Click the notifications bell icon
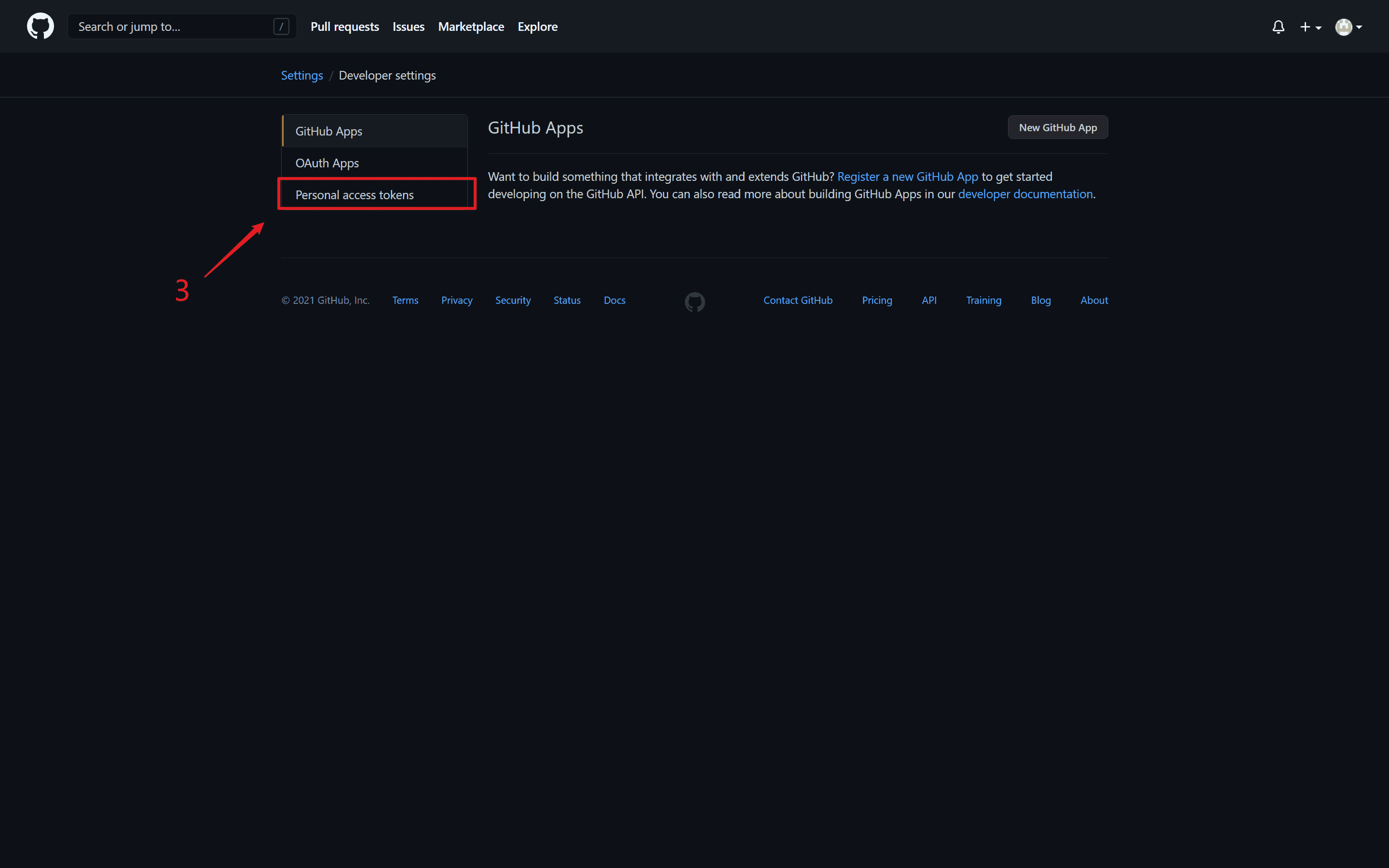This screenshot has width=1389, height=868. pyautogui.click(x=1278, y=26)
